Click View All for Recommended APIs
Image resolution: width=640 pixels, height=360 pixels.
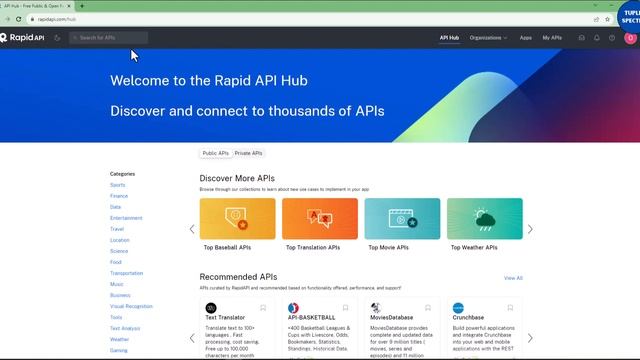tap(513, 278)
